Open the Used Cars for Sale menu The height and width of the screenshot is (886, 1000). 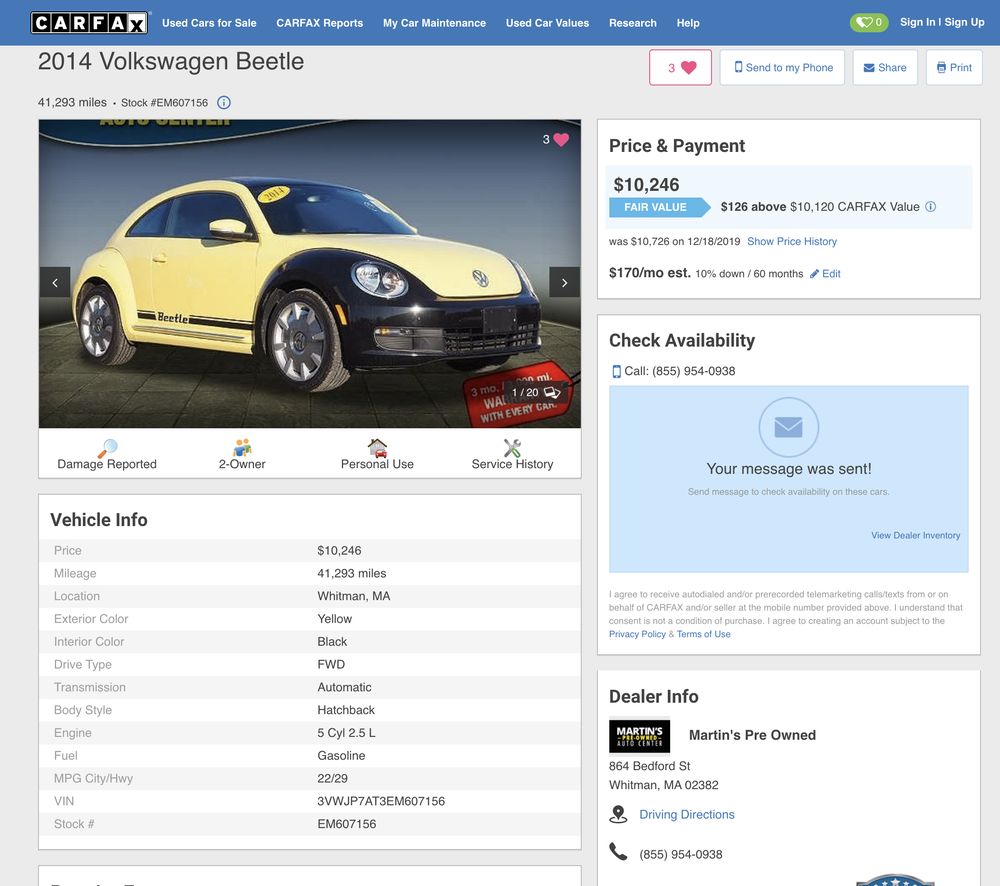click(209, 22)
